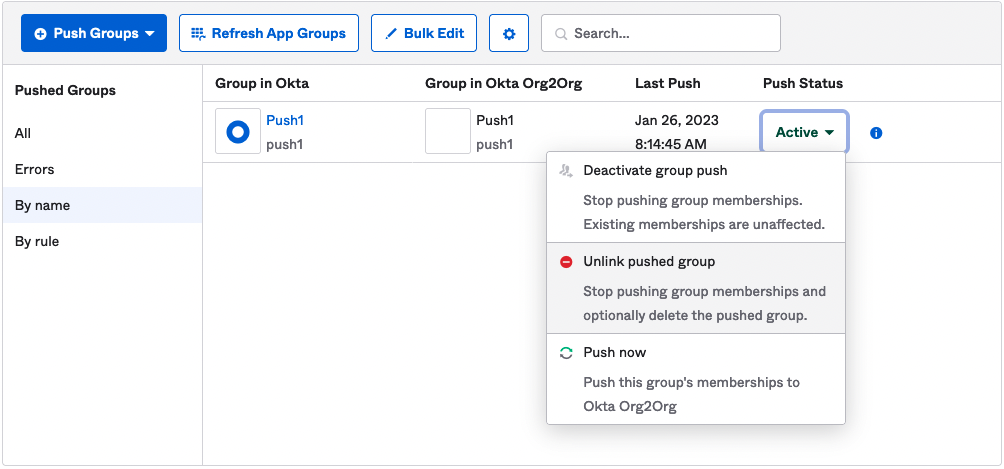Switch to By rule view
Viewport: 1004px width, 469px height.
(x=37, y=241)
